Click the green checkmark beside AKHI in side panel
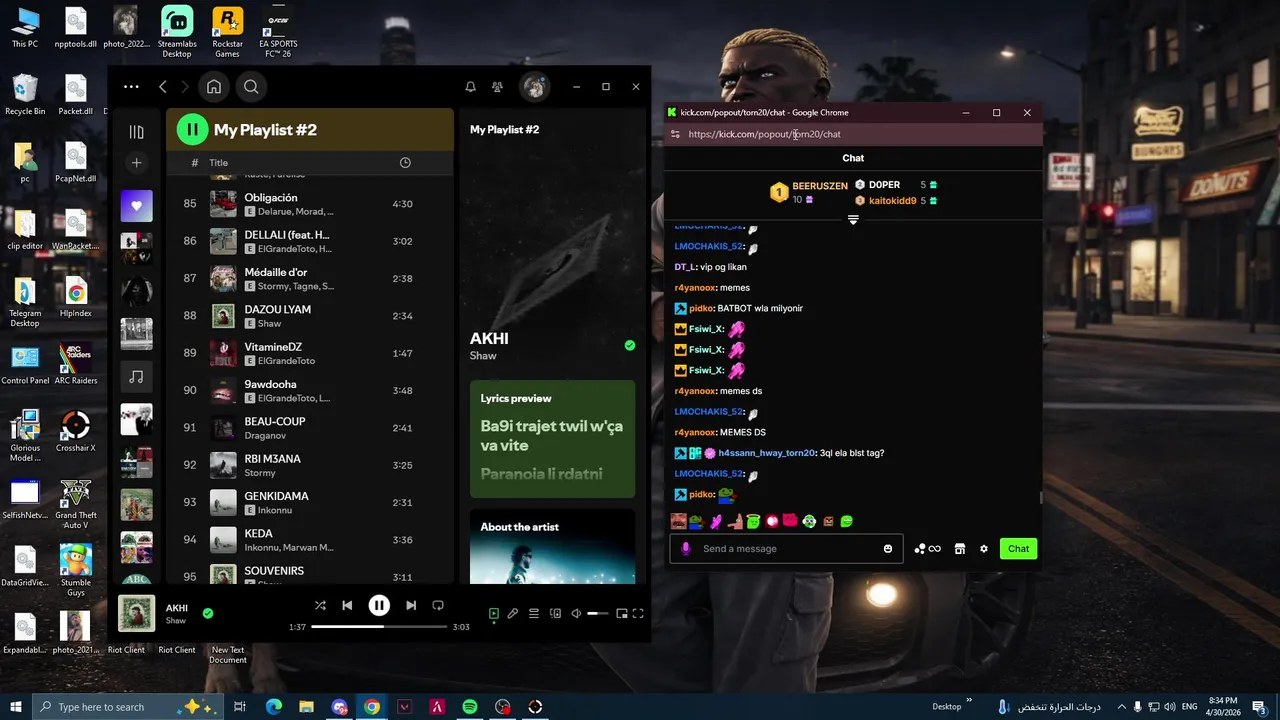The width and height of the screenshot is (1280, 720). (x=630, y=345)
